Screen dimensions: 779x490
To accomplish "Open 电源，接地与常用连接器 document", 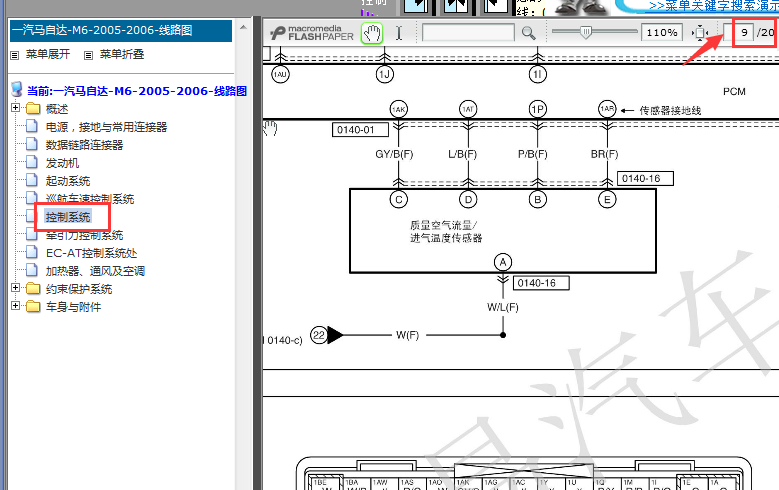I will 106,127.
